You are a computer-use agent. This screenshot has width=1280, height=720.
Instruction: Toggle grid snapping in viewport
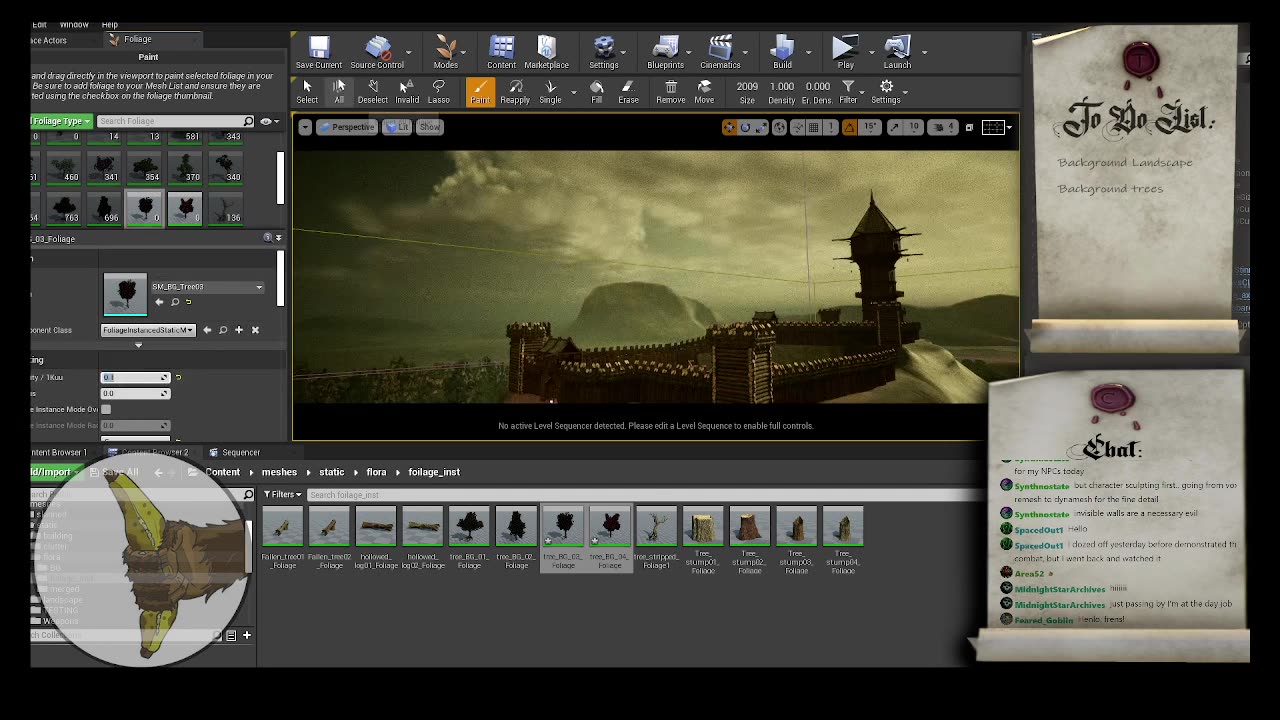point(814,127)
